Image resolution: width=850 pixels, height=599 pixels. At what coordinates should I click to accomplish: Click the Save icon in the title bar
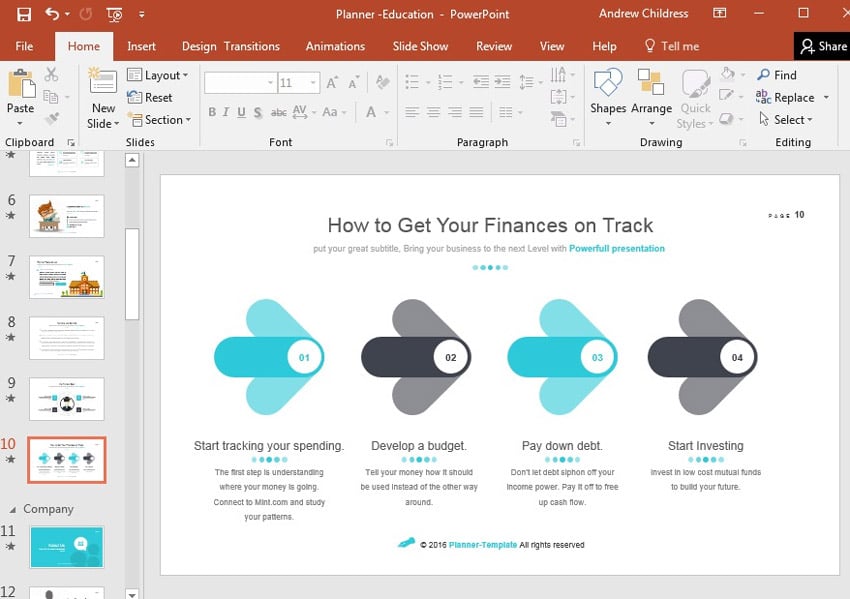(24, 14)
